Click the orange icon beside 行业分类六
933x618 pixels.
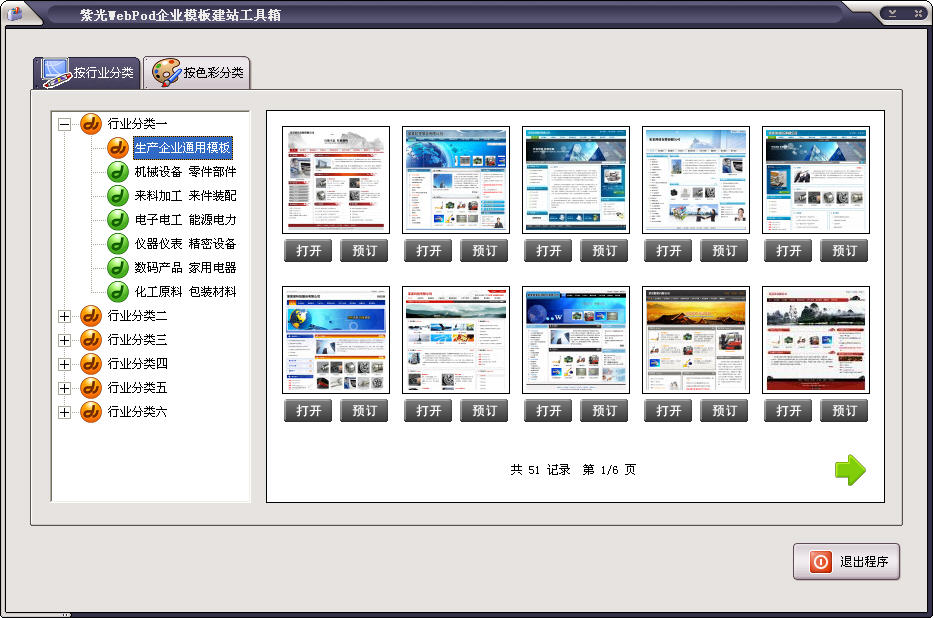pyautogui.click(x=91, y=412)
